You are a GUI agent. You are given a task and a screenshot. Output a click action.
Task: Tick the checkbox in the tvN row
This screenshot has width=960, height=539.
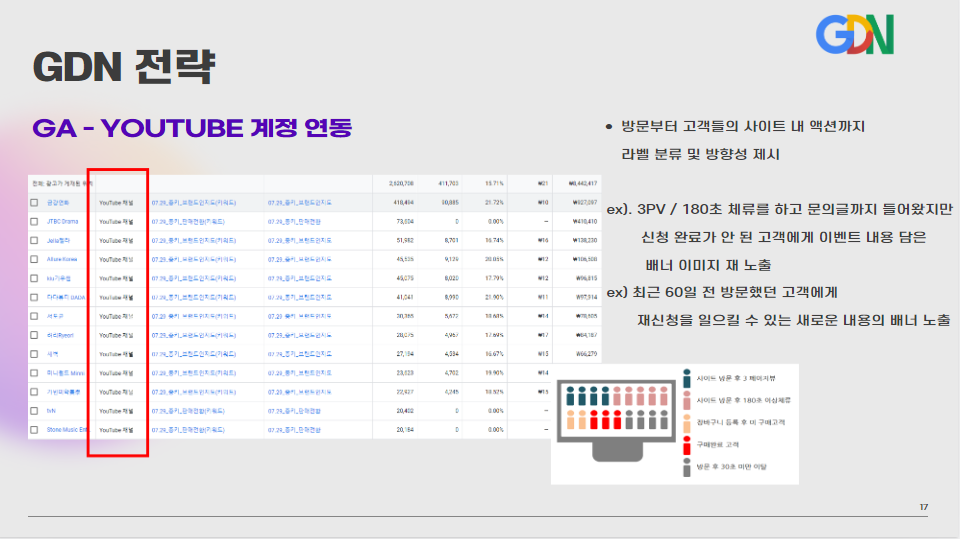point(34,411)
